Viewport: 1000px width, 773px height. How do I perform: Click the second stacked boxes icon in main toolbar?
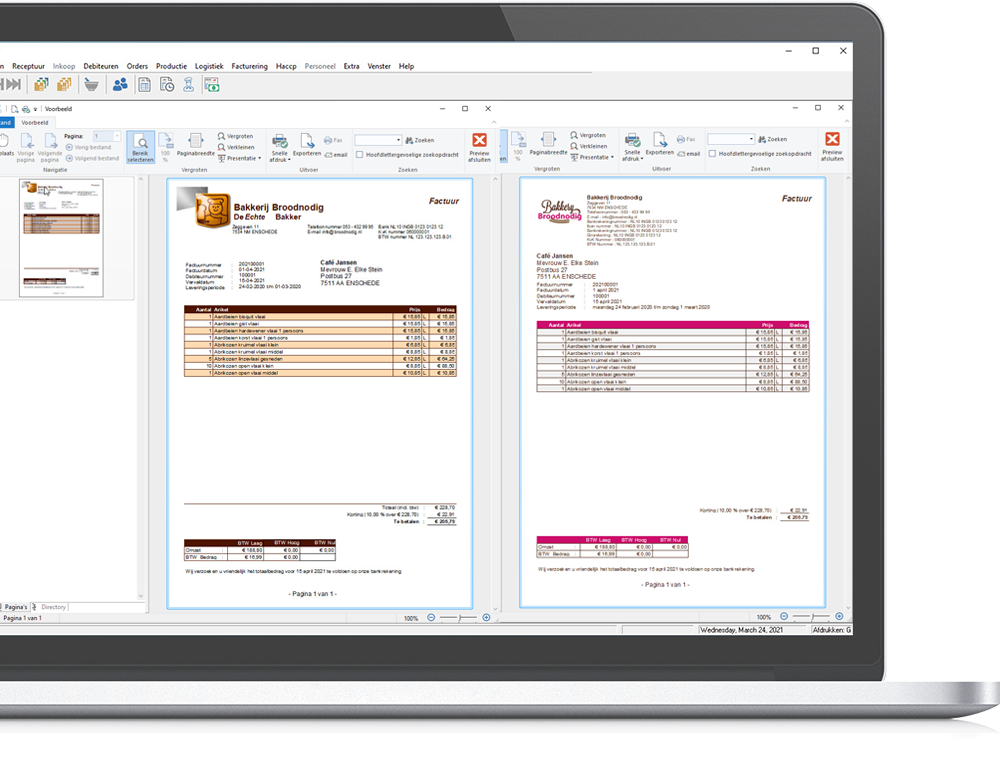[64, 84]
